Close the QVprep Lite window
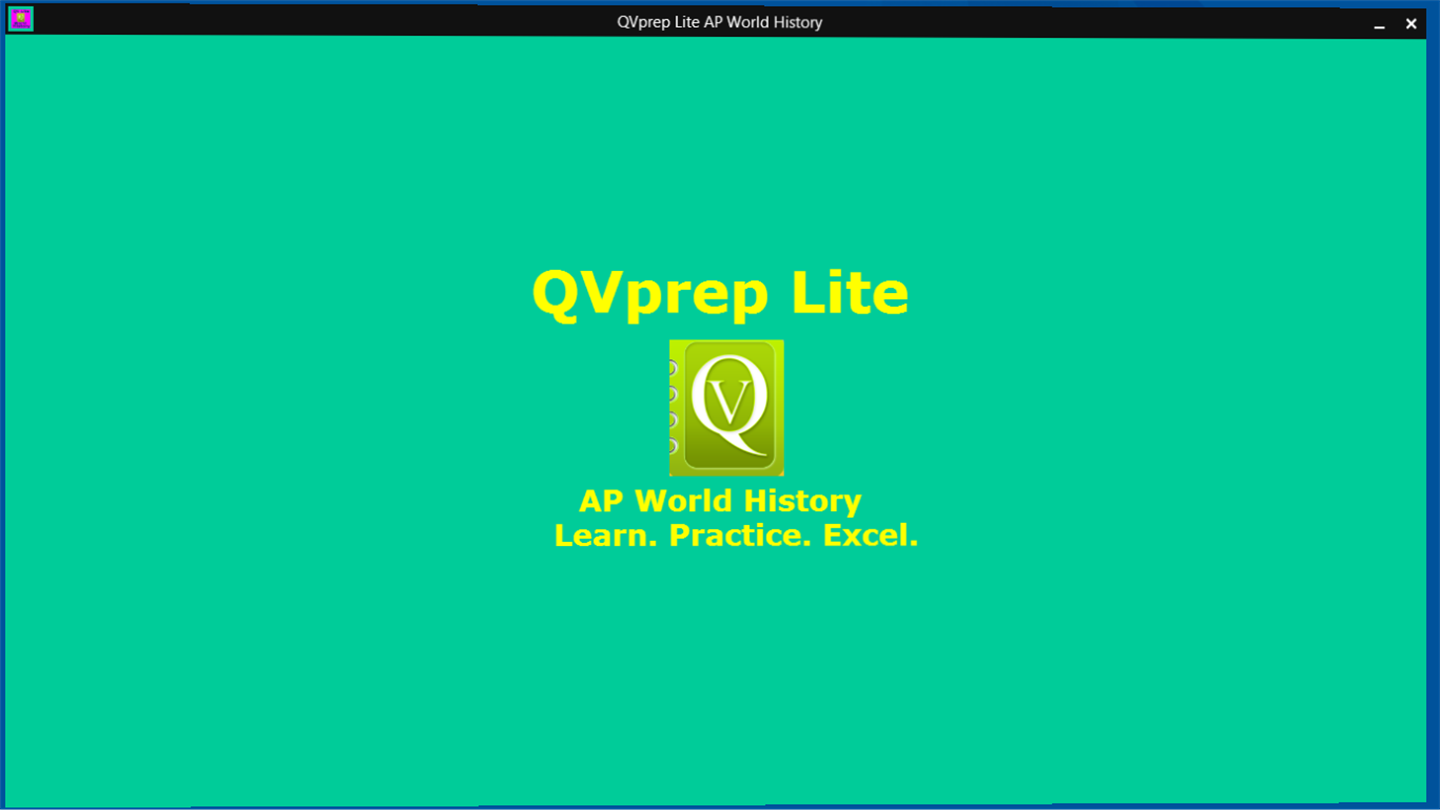The width and height of the screenshot is (1440, 810). coord(1411,23)
